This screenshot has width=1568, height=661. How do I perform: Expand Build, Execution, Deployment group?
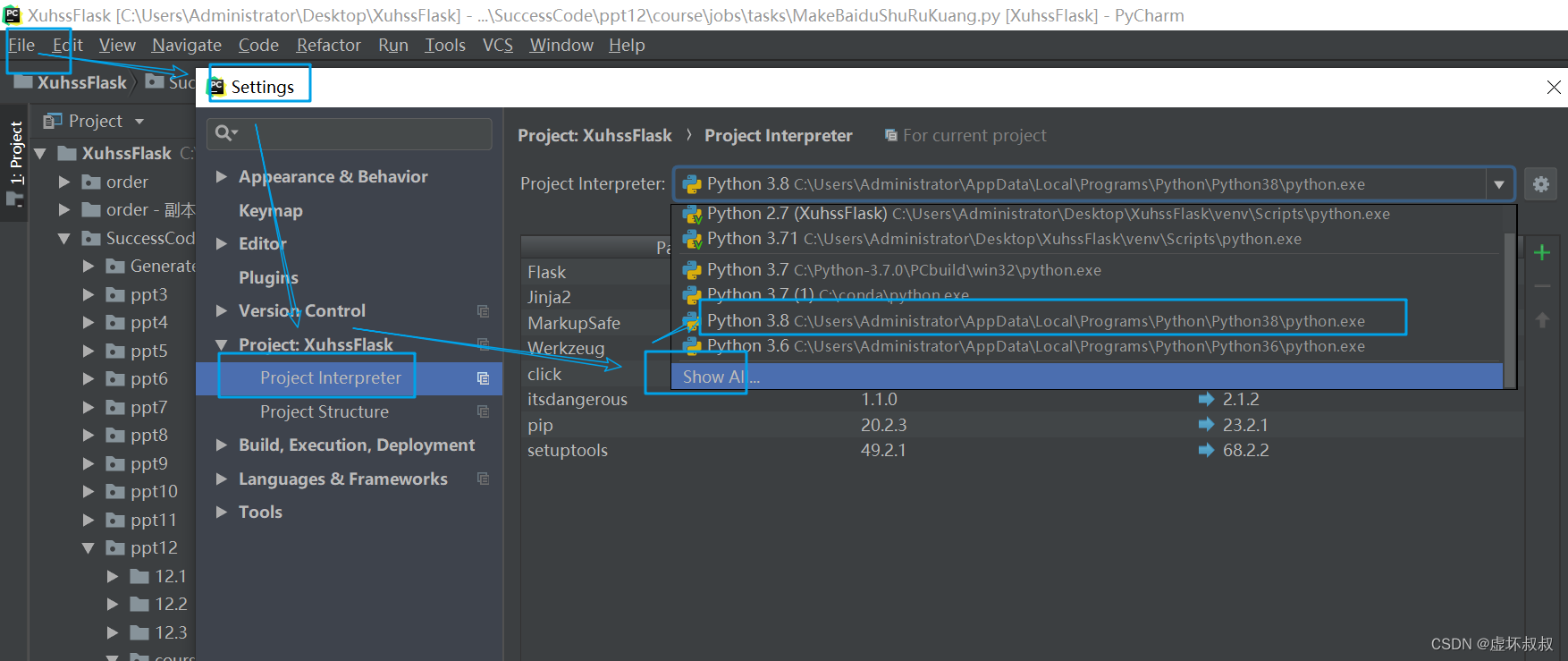coord(221,445)
